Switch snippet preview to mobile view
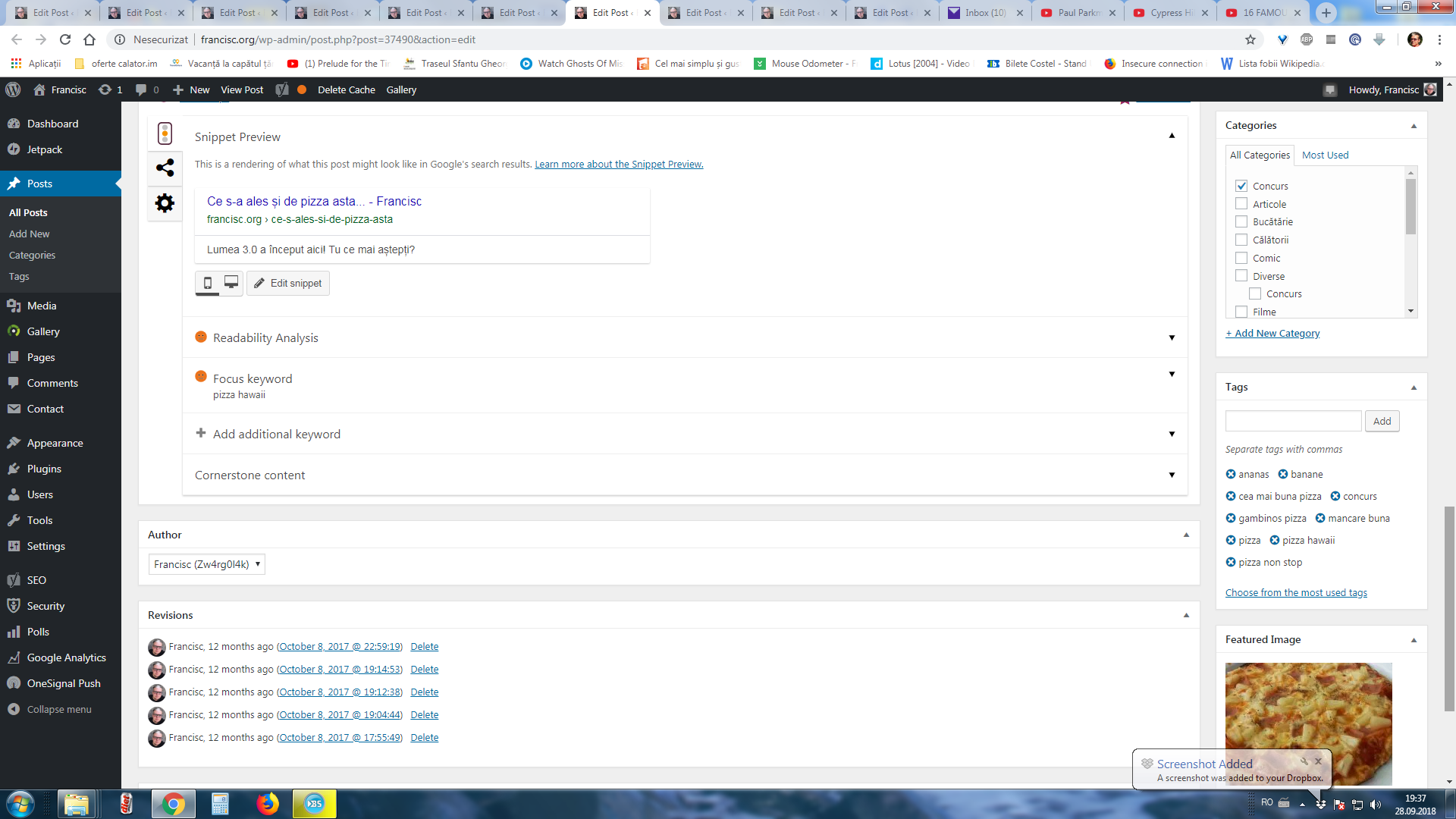 208,283
